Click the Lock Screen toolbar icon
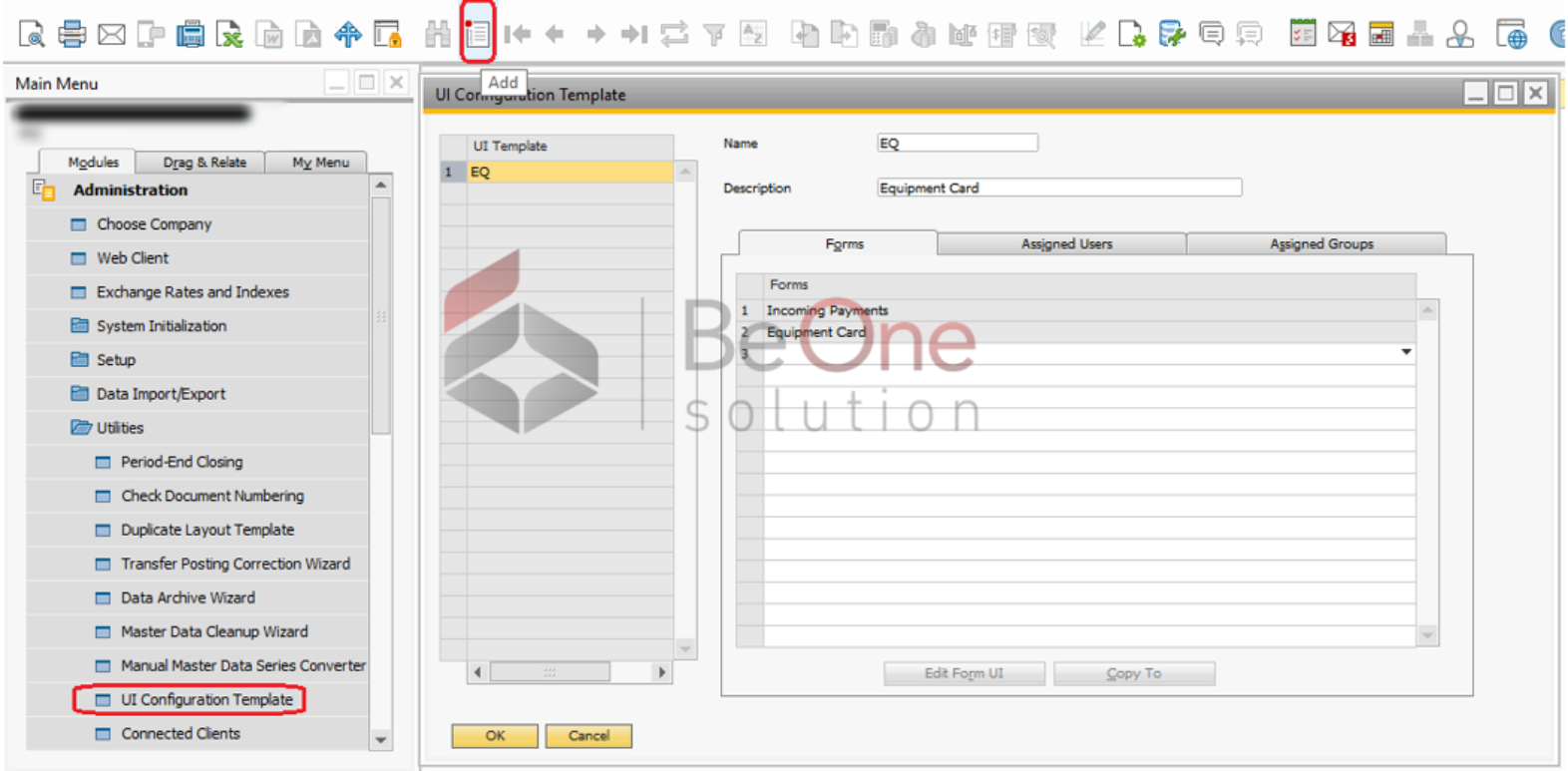This screenshot has height=771, width=1568. [x=387, y=34]
